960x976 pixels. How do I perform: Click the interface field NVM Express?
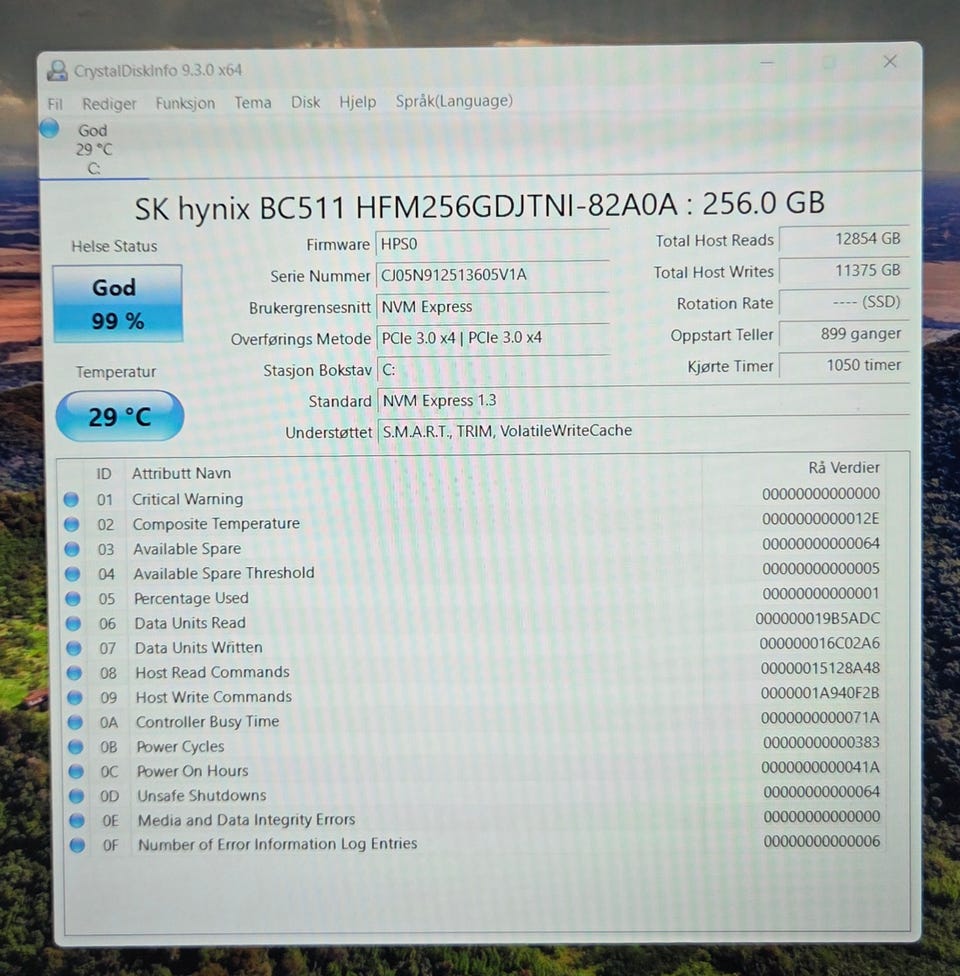point(492,306)
